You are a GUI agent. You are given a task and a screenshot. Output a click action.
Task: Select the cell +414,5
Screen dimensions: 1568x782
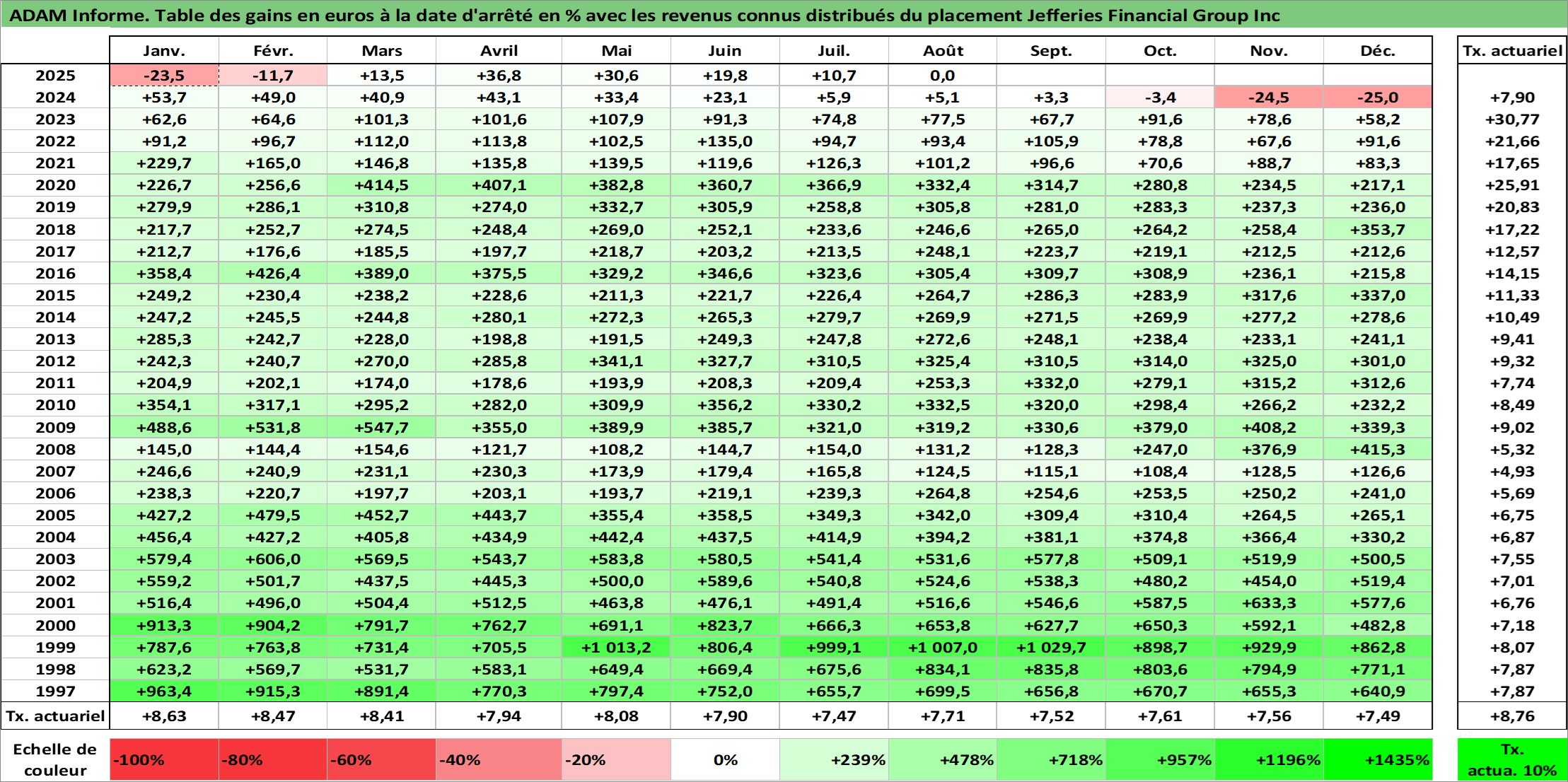[382, 185]
